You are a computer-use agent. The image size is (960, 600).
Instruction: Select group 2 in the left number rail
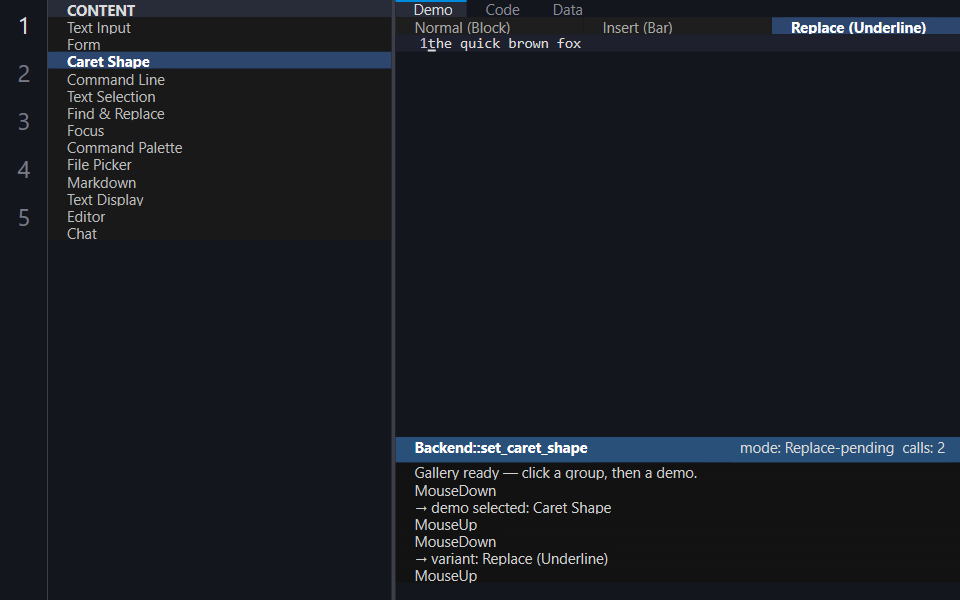tap(23, 73)
